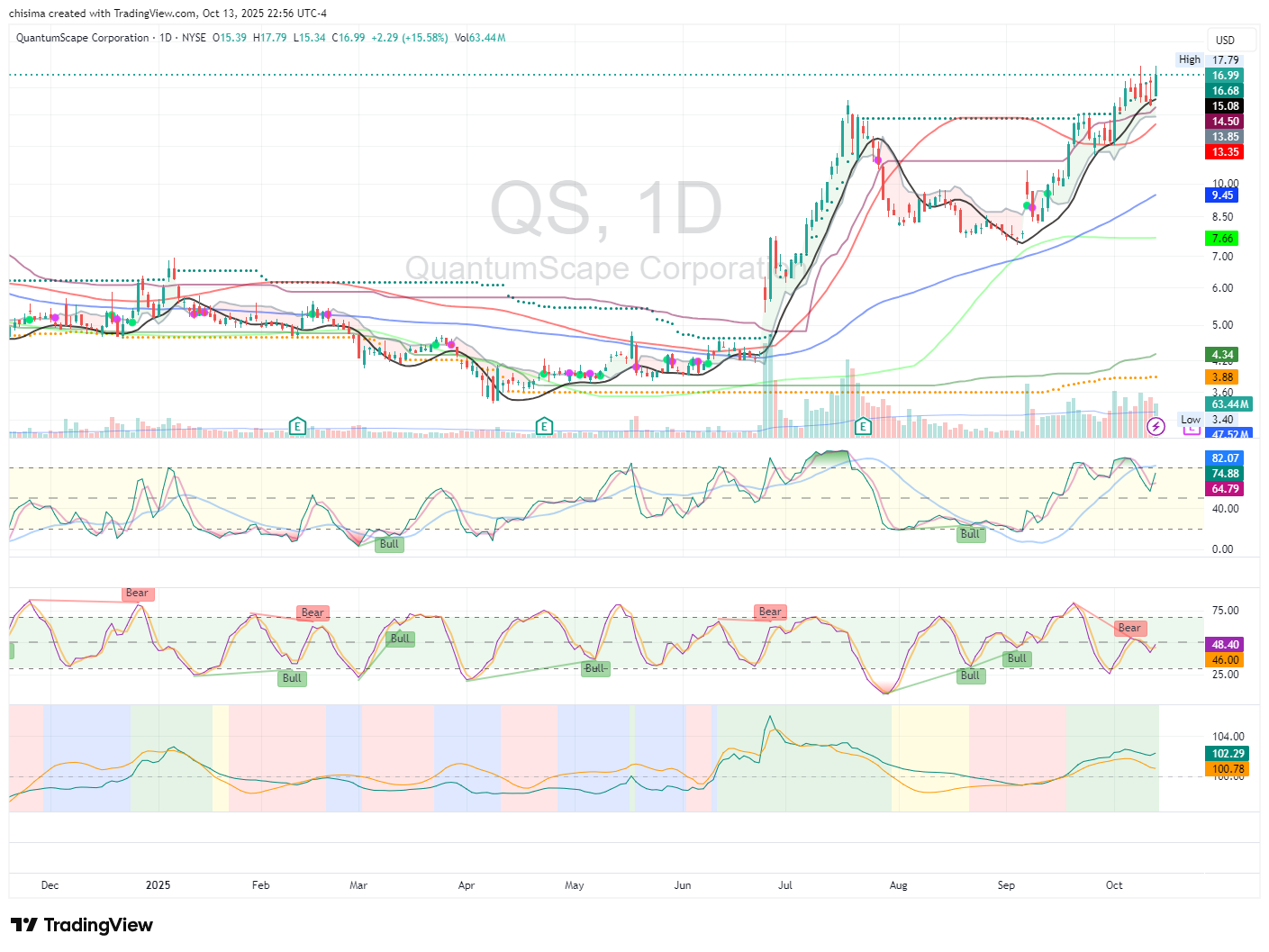Image resolution: width=1269 pixels, height=952 pixels.
Task: Click the 17.79 high price value
Action: [x=1225, y=60]
